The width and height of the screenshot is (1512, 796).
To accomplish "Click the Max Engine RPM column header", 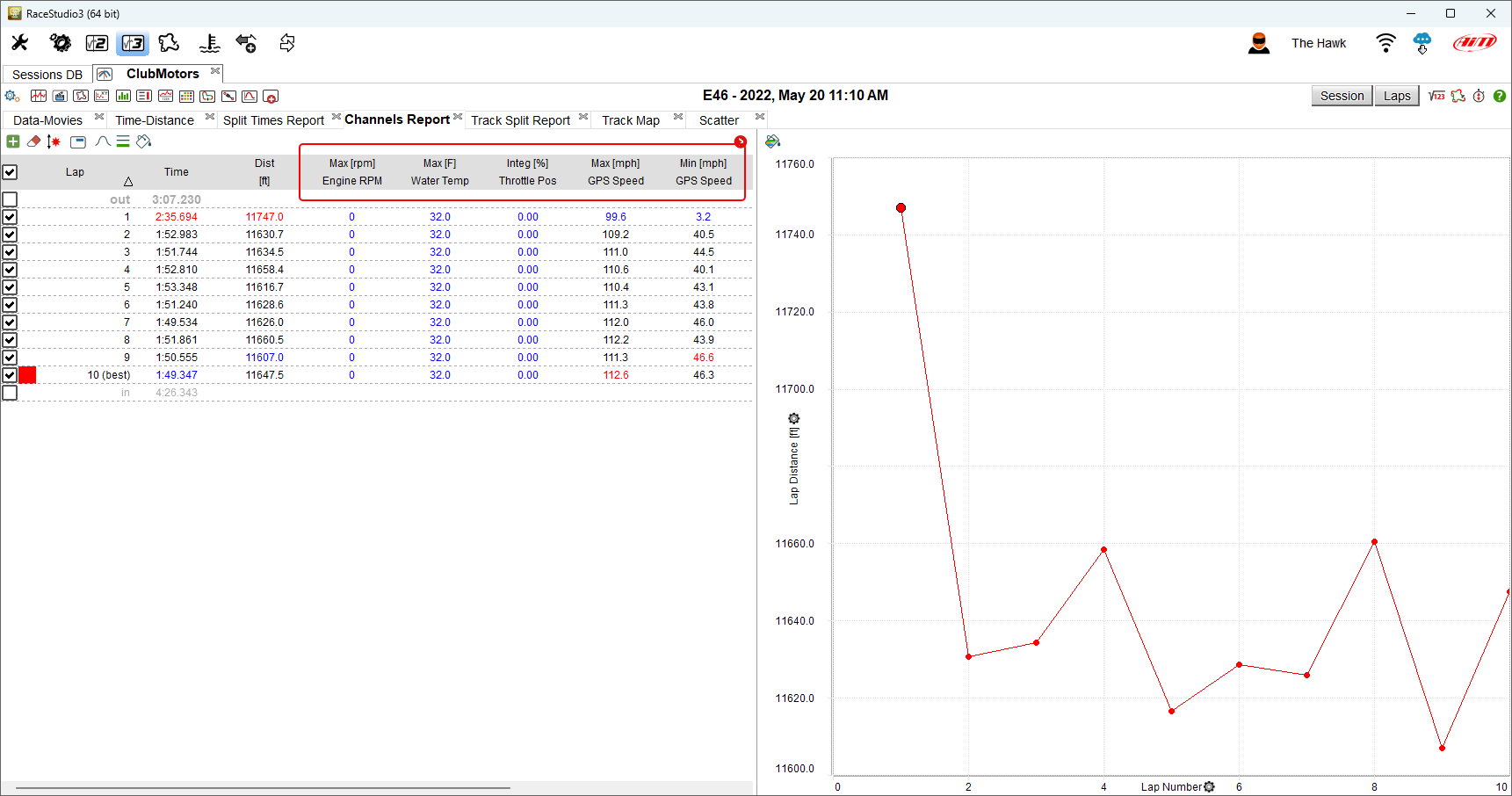I will tap(352, 172).
